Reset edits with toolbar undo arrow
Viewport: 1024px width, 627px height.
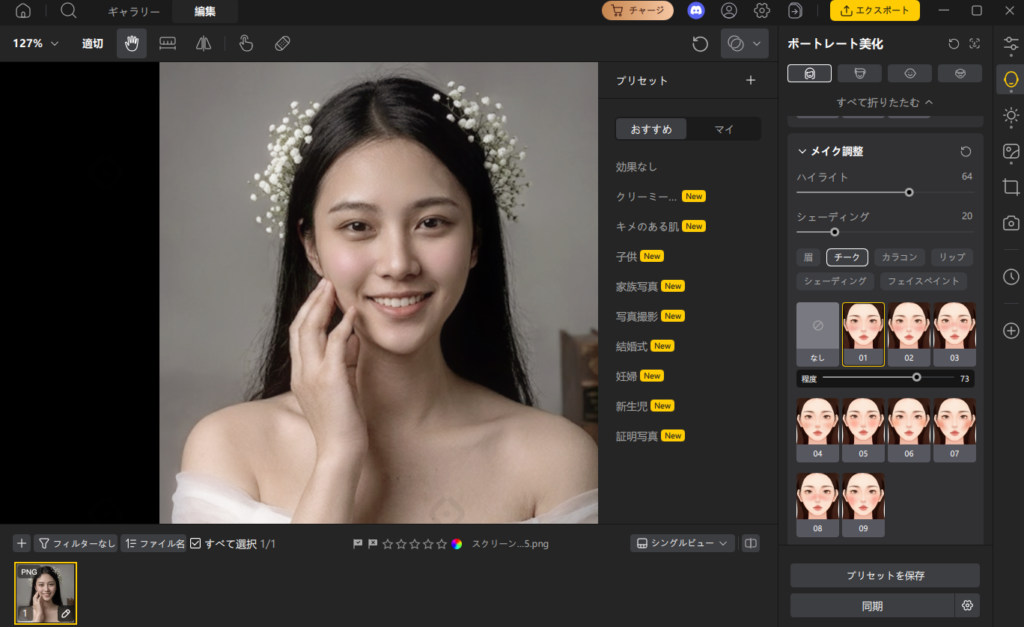tap(700, 44)
